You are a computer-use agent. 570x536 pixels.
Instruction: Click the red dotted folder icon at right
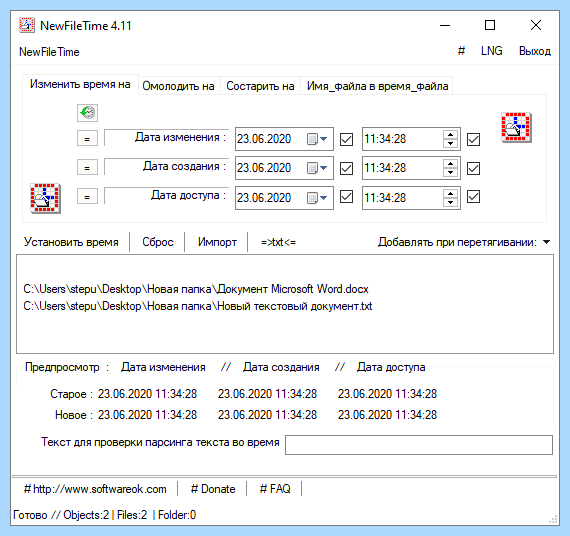pos(516,127)
